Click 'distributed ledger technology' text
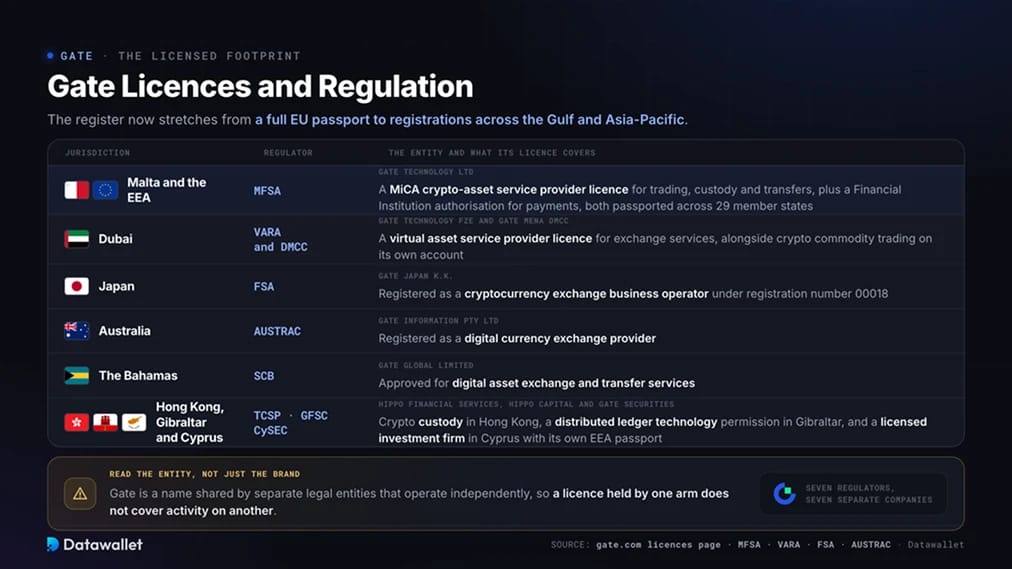 click(636, 422)
